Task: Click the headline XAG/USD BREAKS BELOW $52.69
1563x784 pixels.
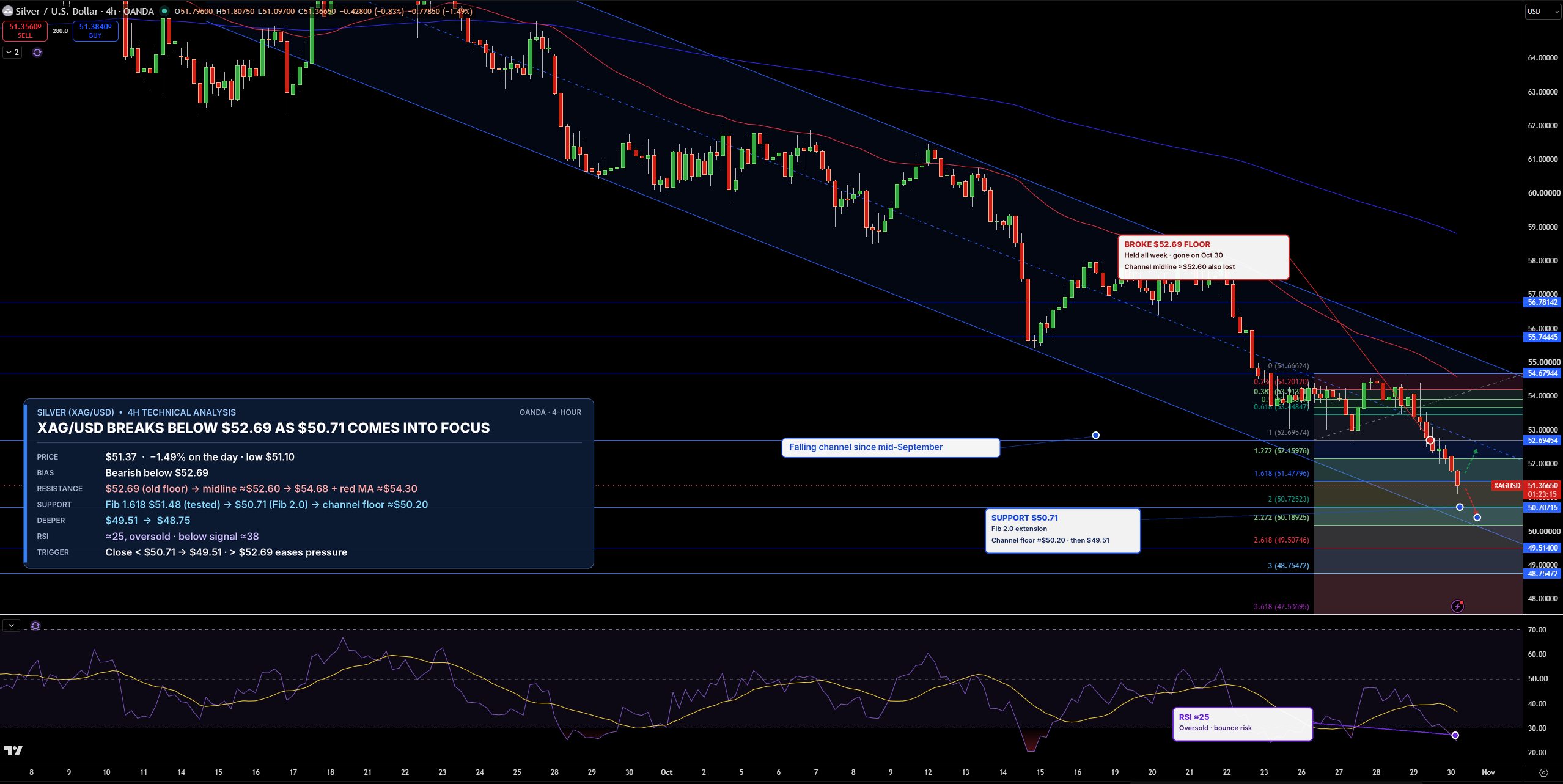Action: pyautogui.click(x=263, y=428)
